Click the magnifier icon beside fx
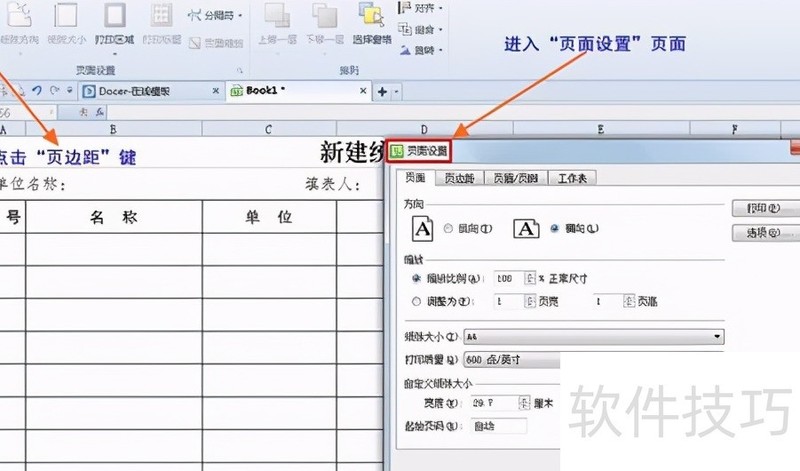Image resolution: width=800 pixels, height=471 pixels. click(x=84, y=112)
